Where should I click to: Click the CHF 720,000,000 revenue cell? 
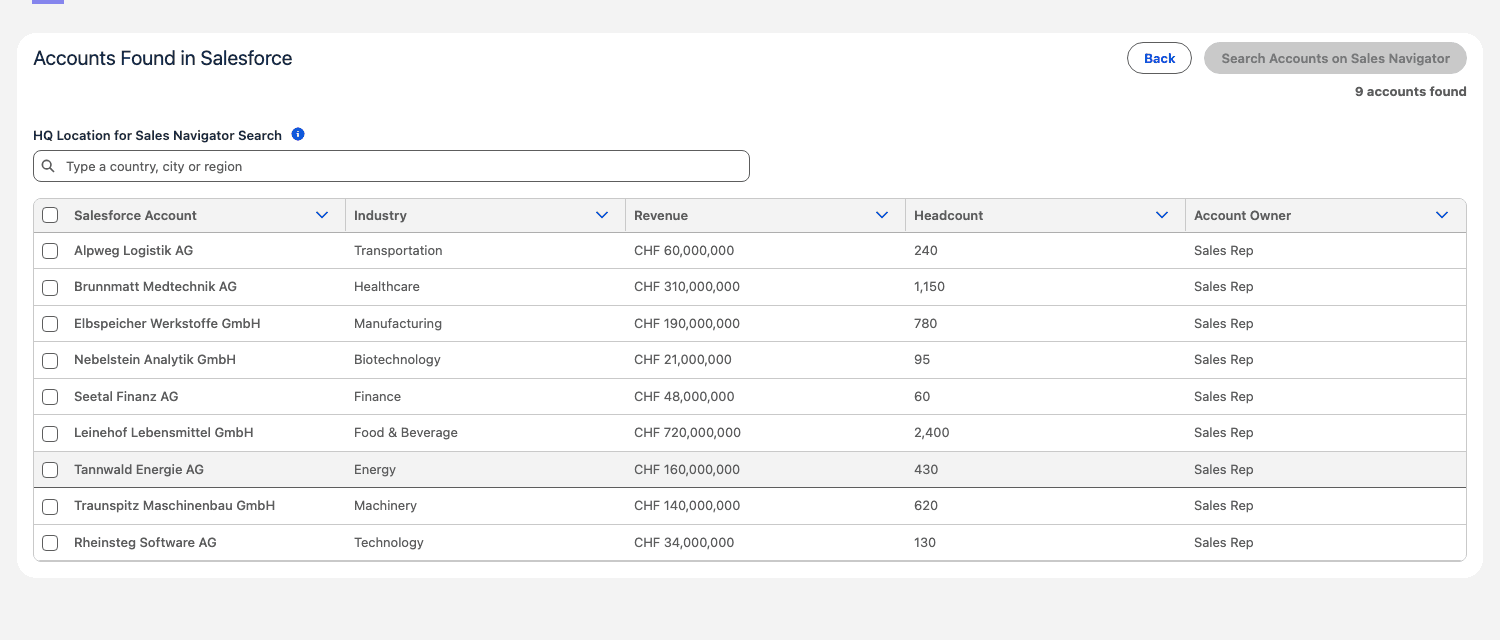pos(688,432)
